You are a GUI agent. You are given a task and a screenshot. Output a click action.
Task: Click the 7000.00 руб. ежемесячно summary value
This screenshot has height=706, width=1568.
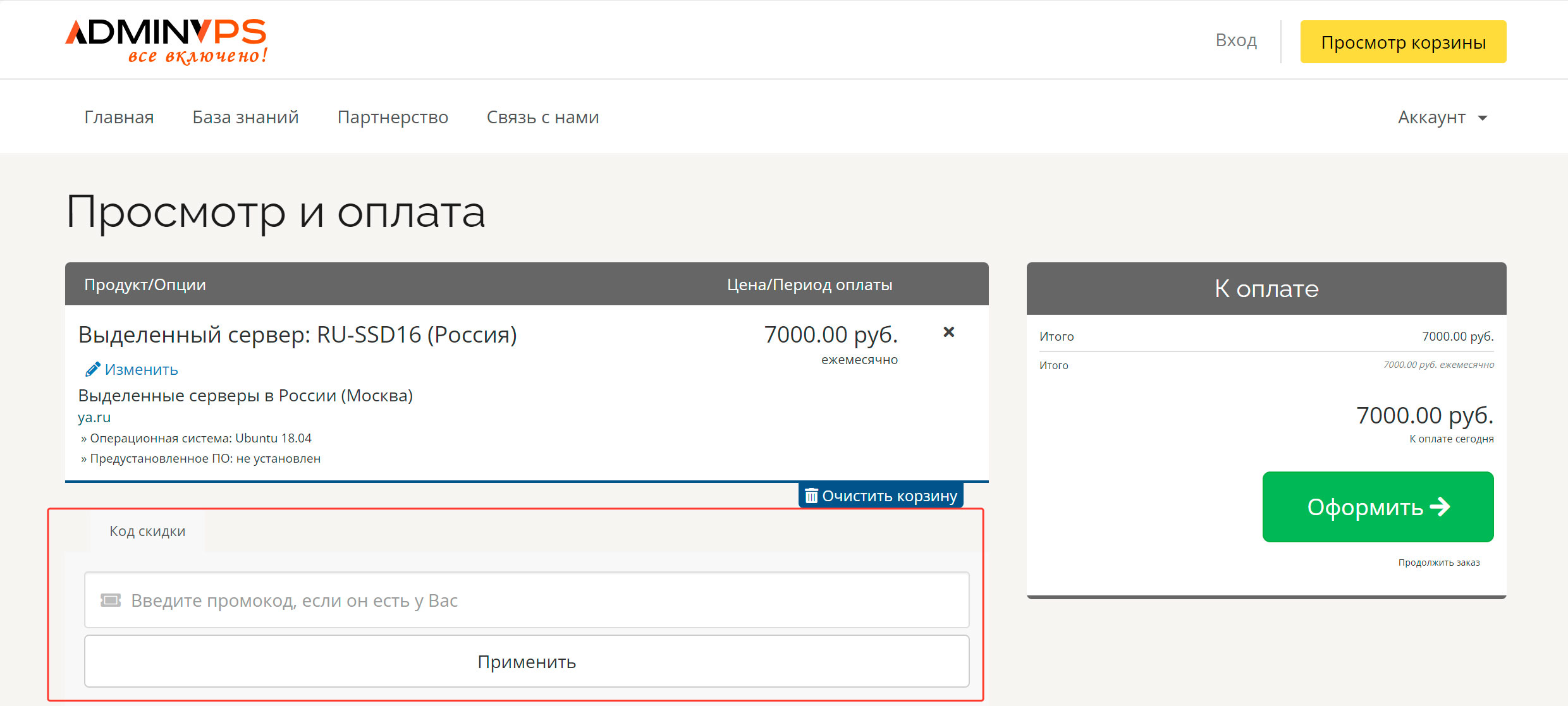coord(1438,365)
